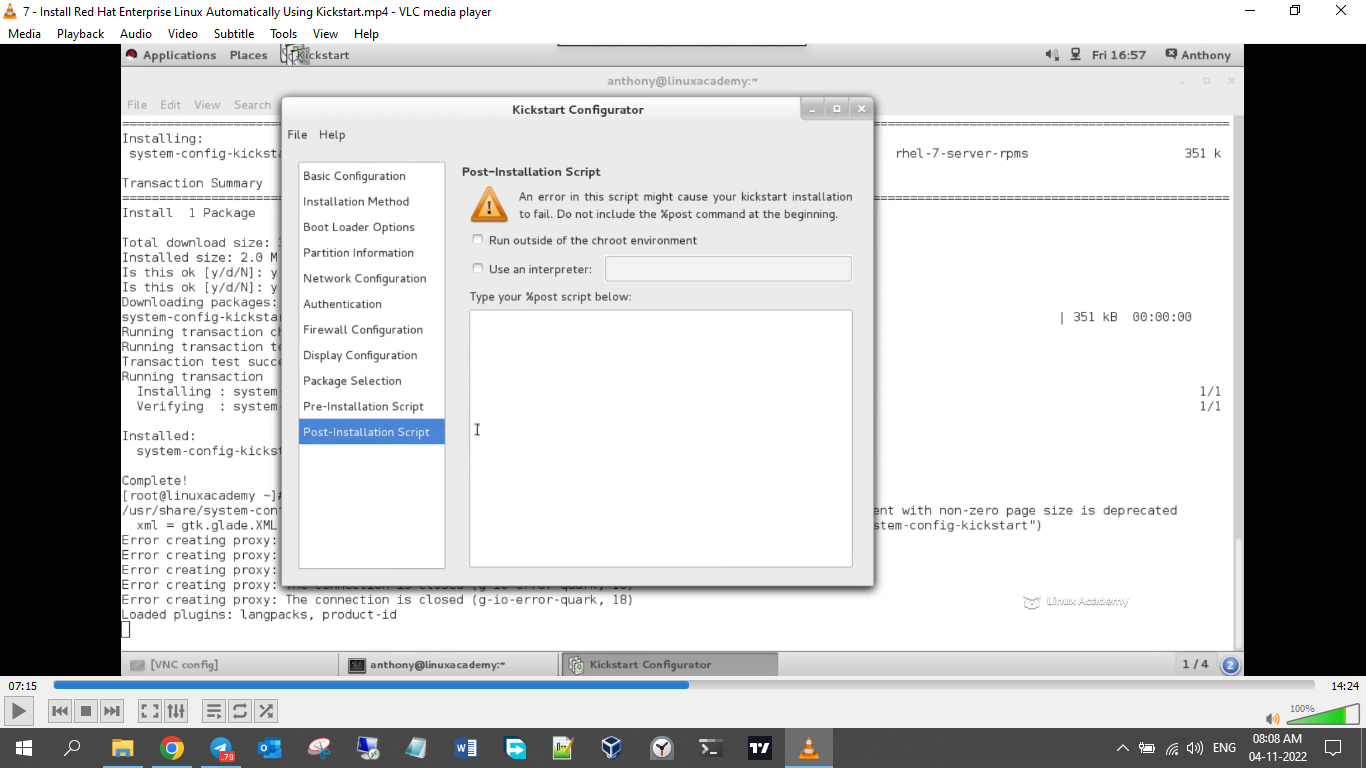Open the Fri 16:57 clock calendar
This screenshot has width=1366, height=768.
point(1119,55)
